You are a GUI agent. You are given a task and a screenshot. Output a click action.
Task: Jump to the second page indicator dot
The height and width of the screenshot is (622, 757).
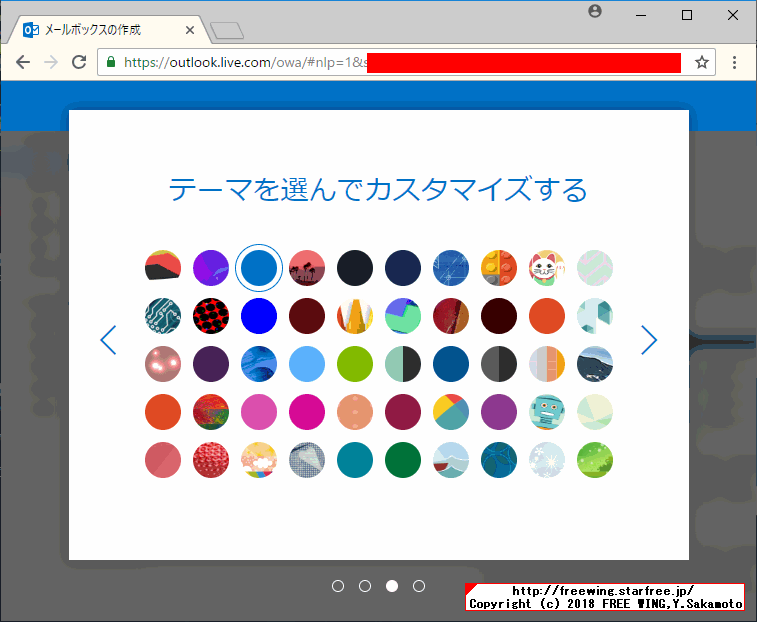point(365,586)
